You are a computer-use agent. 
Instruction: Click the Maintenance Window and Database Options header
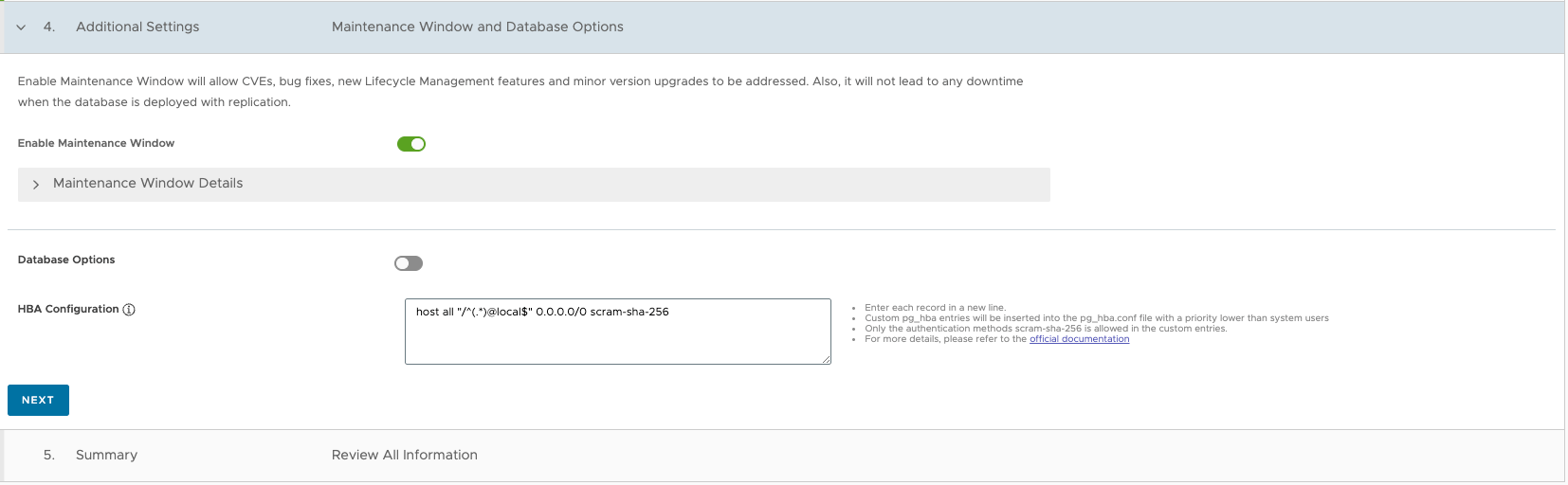[x=478, y=27]
